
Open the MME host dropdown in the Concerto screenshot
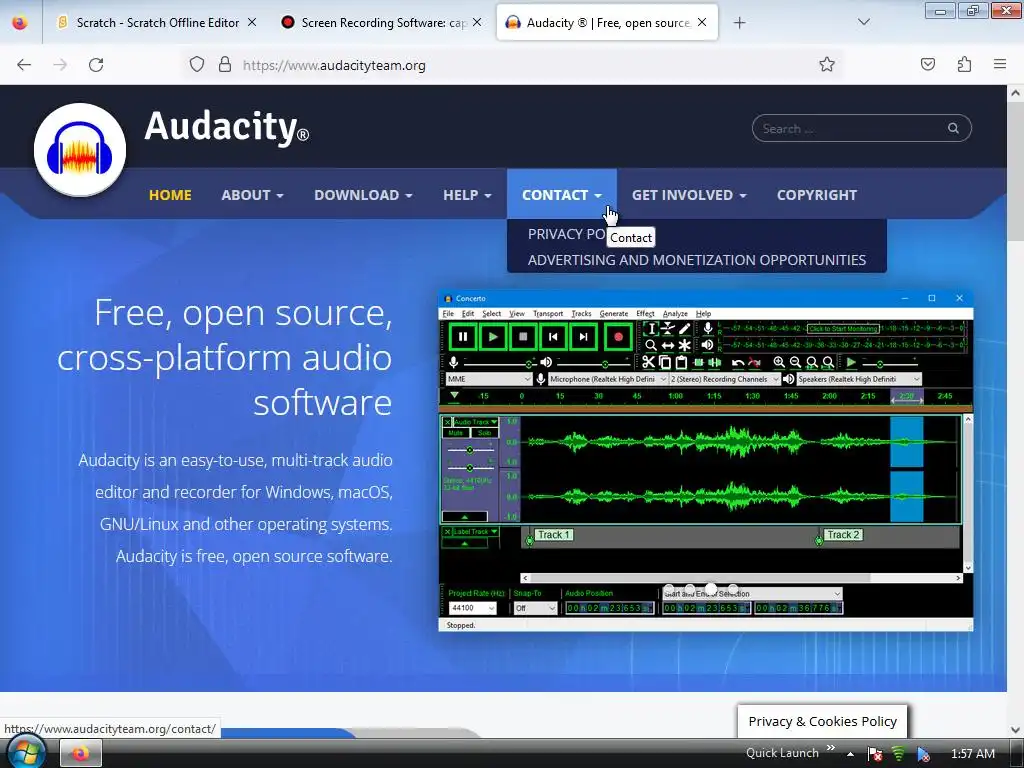pyautogui.click(x=488, y=379)
